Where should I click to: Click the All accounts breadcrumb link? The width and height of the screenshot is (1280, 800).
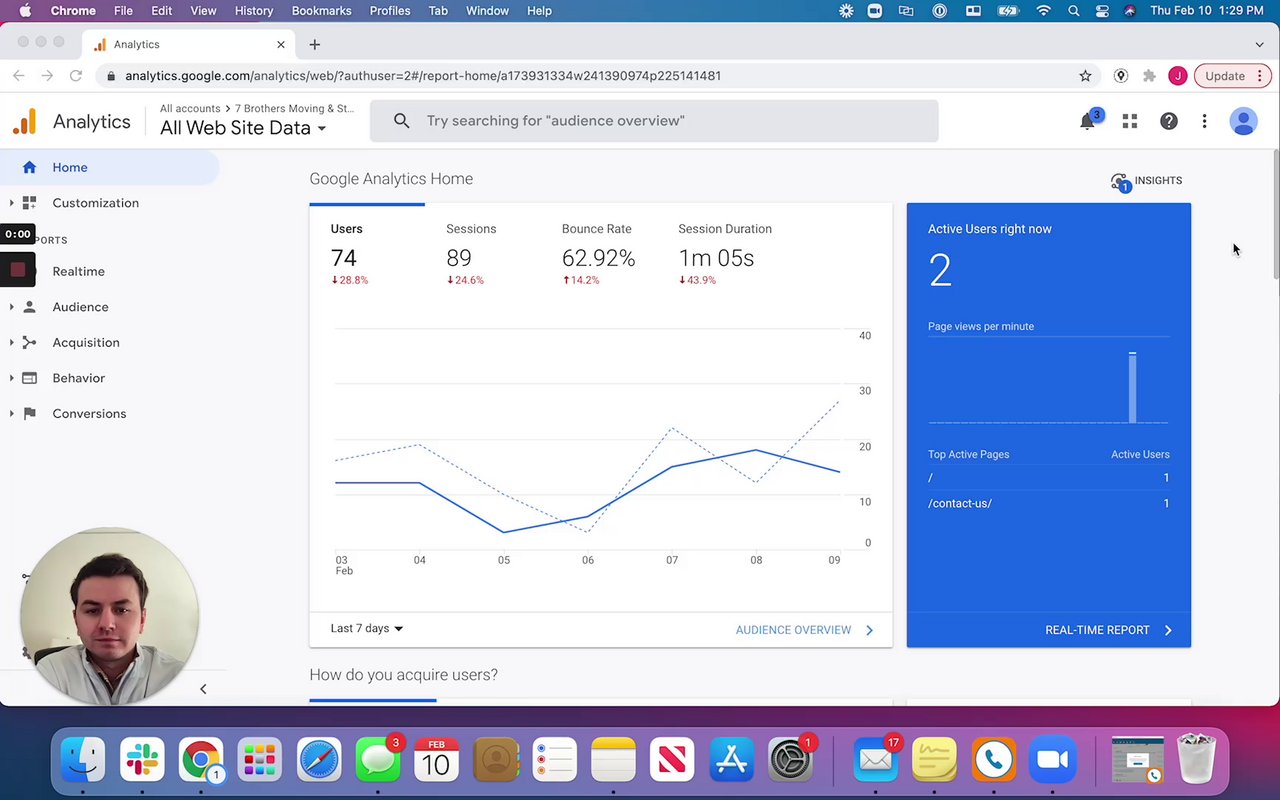point(190,108)
